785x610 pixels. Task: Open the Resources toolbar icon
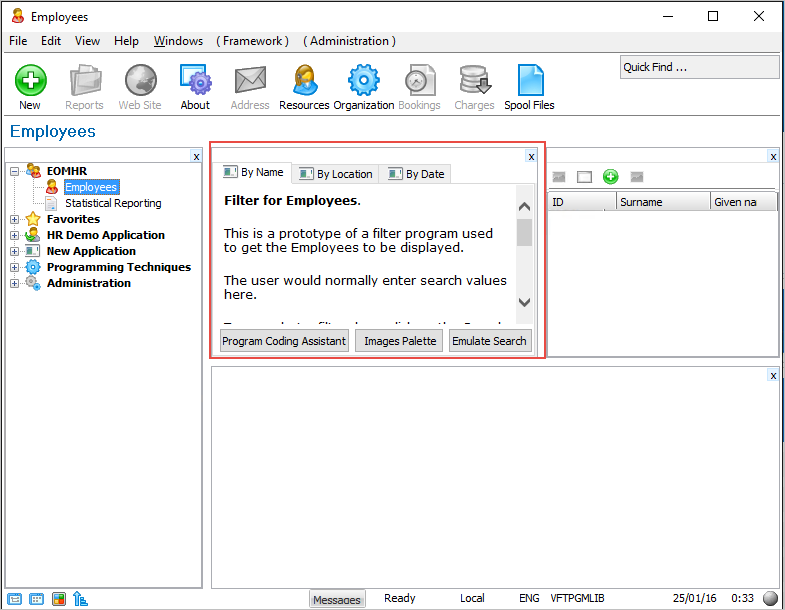pos(305,80)
